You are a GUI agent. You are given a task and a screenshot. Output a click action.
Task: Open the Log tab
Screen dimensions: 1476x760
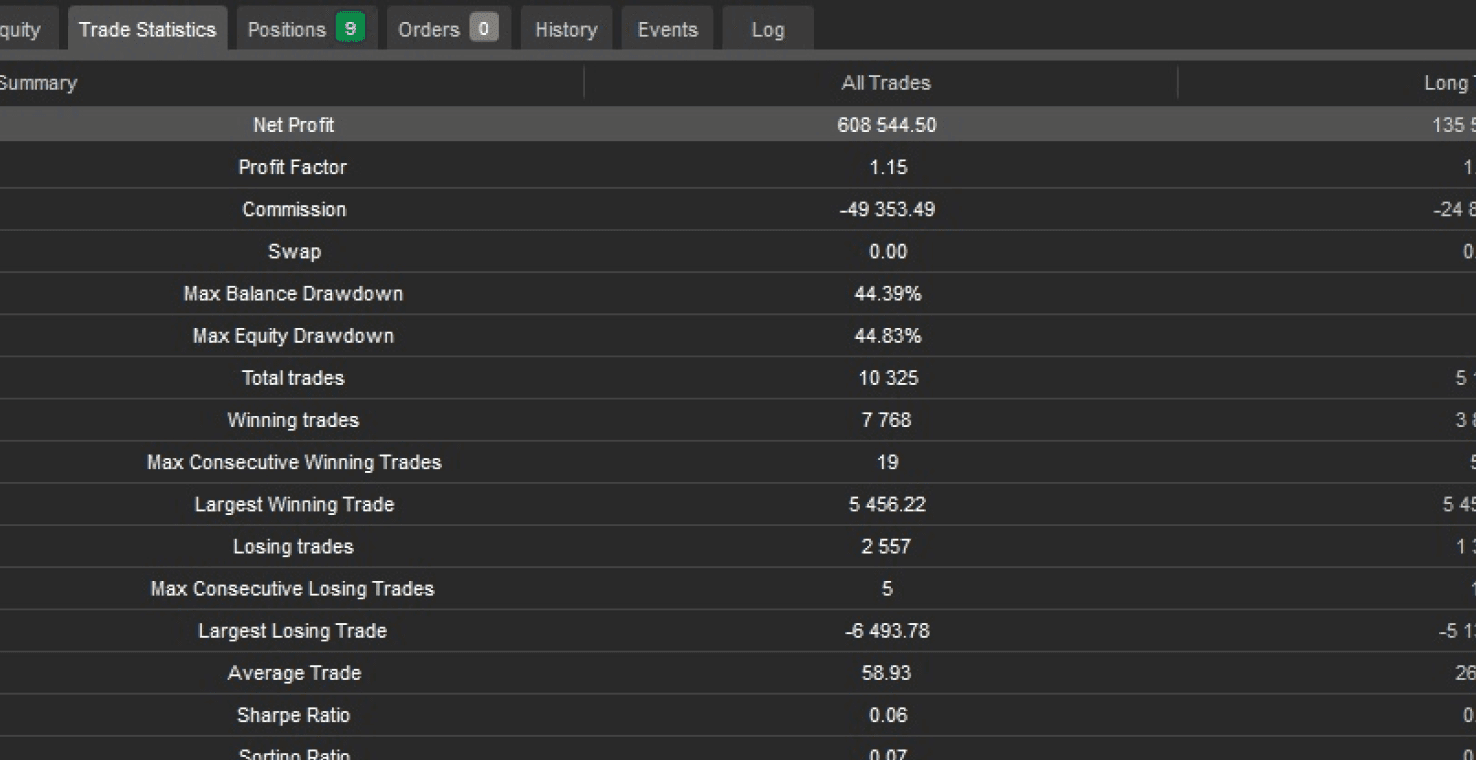767,29
